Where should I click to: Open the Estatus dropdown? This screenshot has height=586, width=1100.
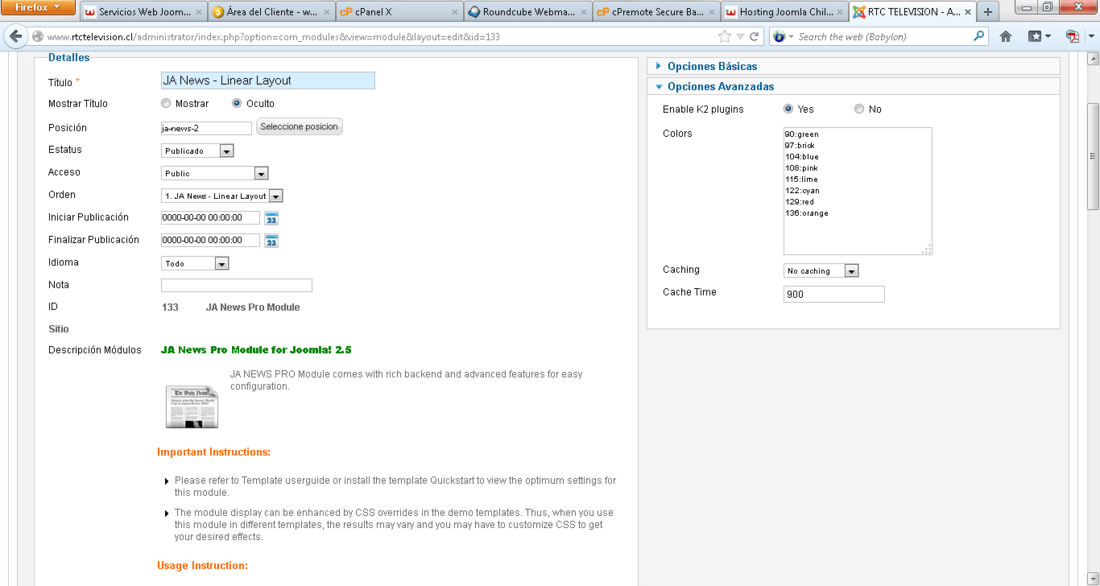[x=197, y=151]
